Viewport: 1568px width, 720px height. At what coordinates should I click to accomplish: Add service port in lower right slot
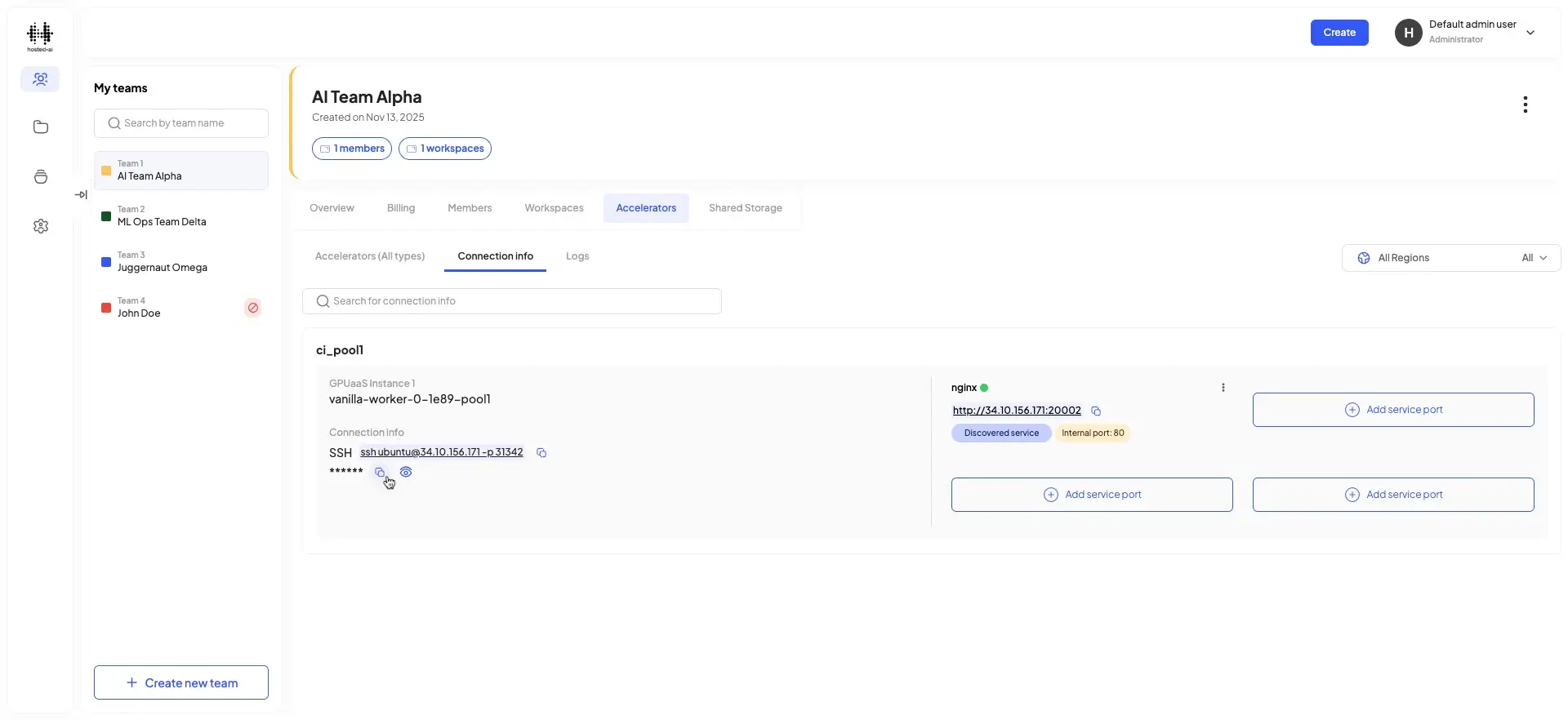[x=1393, y=495]
